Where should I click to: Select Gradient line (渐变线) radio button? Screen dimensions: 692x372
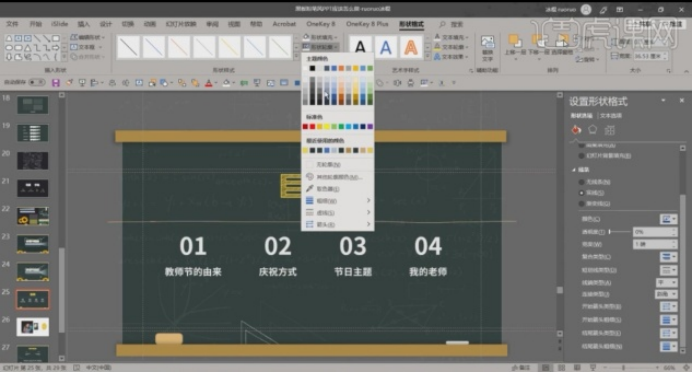pyautogui.click(x=581, y=203)
